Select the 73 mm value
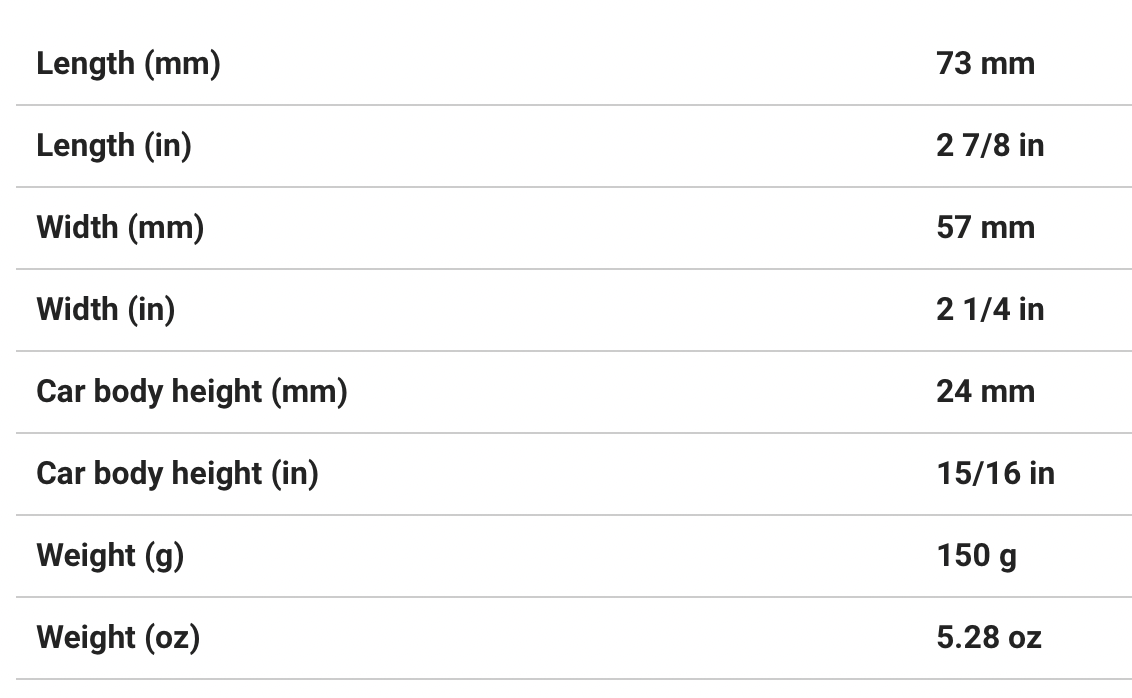Screen dimensions: 1132x698 [x=985, y=64]
